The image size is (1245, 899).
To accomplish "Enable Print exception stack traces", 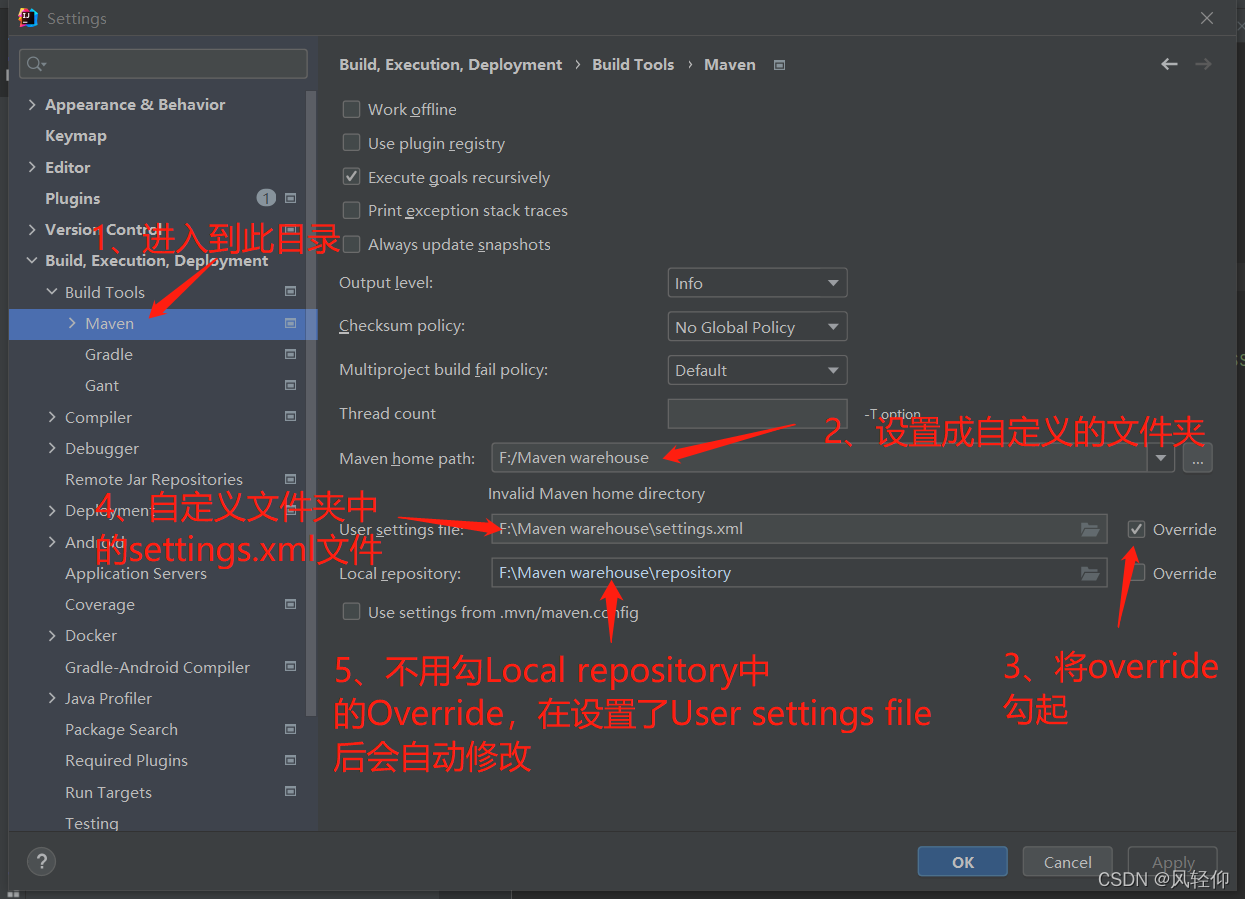I will (x=351, y=210).
